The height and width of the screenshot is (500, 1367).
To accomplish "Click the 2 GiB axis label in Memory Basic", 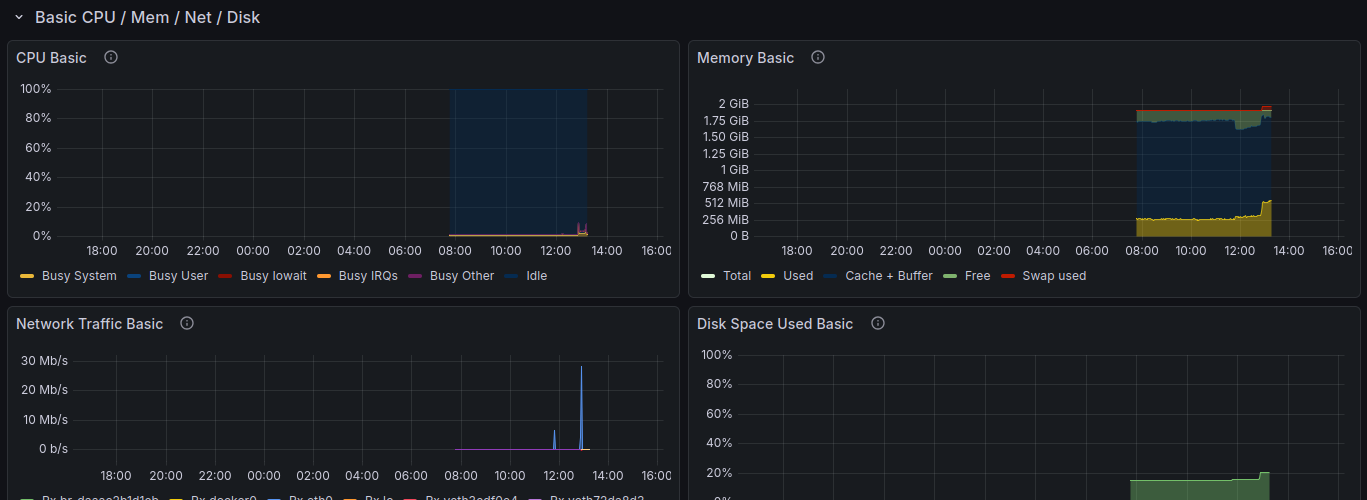I will tap(733, 104).
